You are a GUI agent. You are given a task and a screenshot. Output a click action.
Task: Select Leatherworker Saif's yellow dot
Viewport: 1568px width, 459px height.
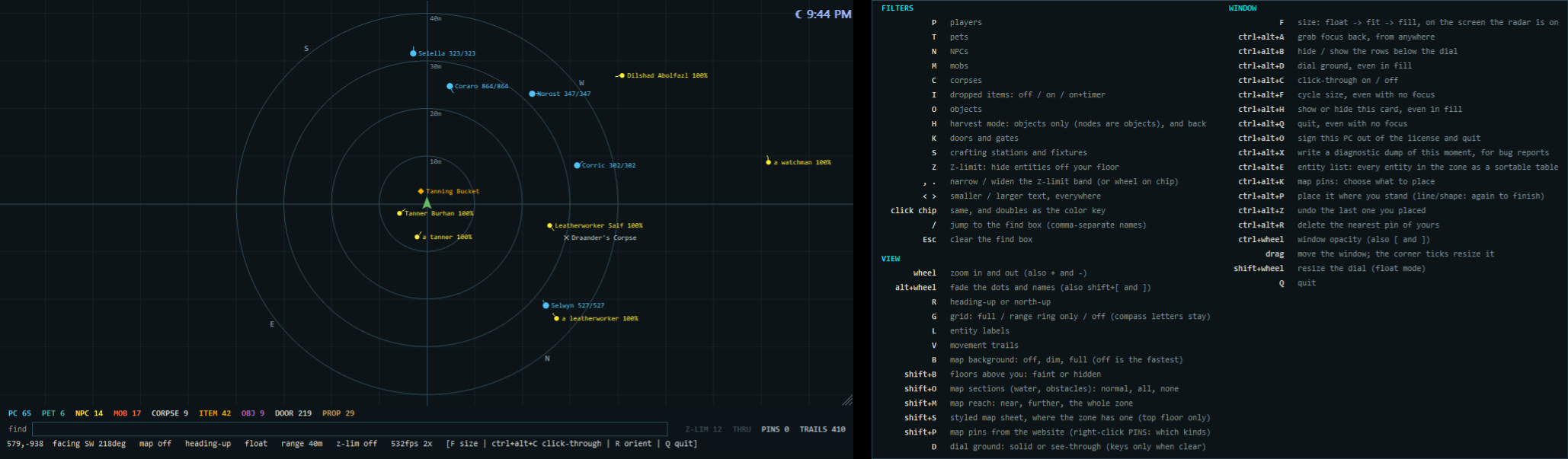pyautogui.click(x=549, y=225)
